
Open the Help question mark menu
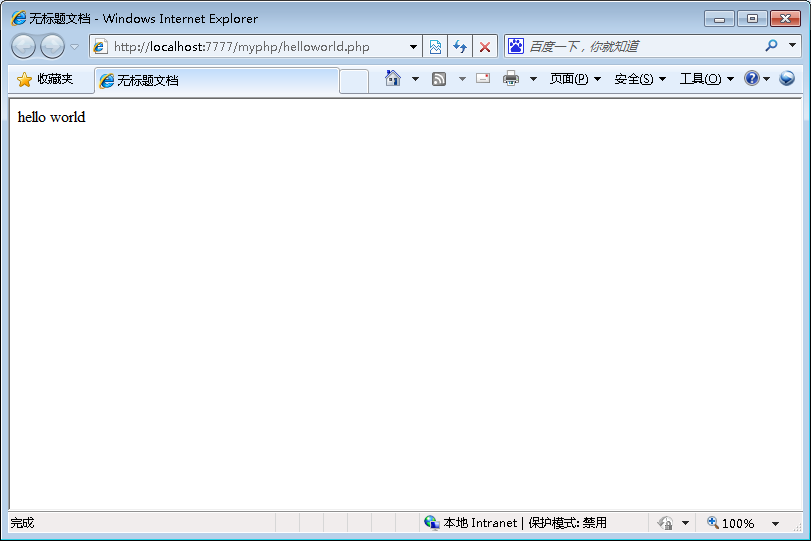click(x=757, y=79)
